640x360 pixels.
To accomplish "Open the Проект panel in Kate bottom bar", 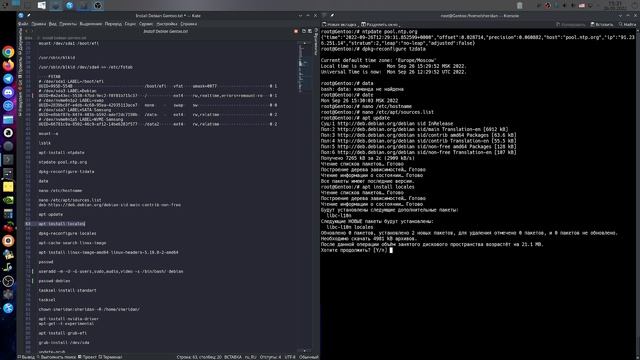I will tap(87, 357).
